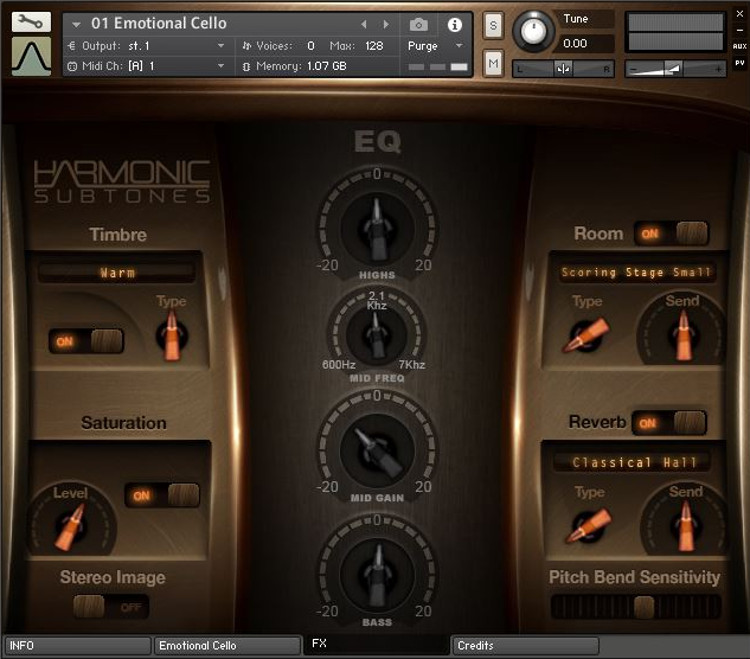Image resolution: width=750 pixels, height=659 pixels.
Task: Solo the instrument with S button
Action: tap(494, 25)
